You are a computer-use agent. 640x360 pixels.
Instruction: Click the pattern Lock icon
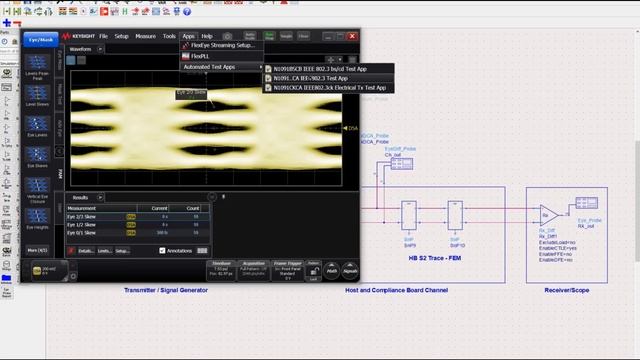point(313,272)
